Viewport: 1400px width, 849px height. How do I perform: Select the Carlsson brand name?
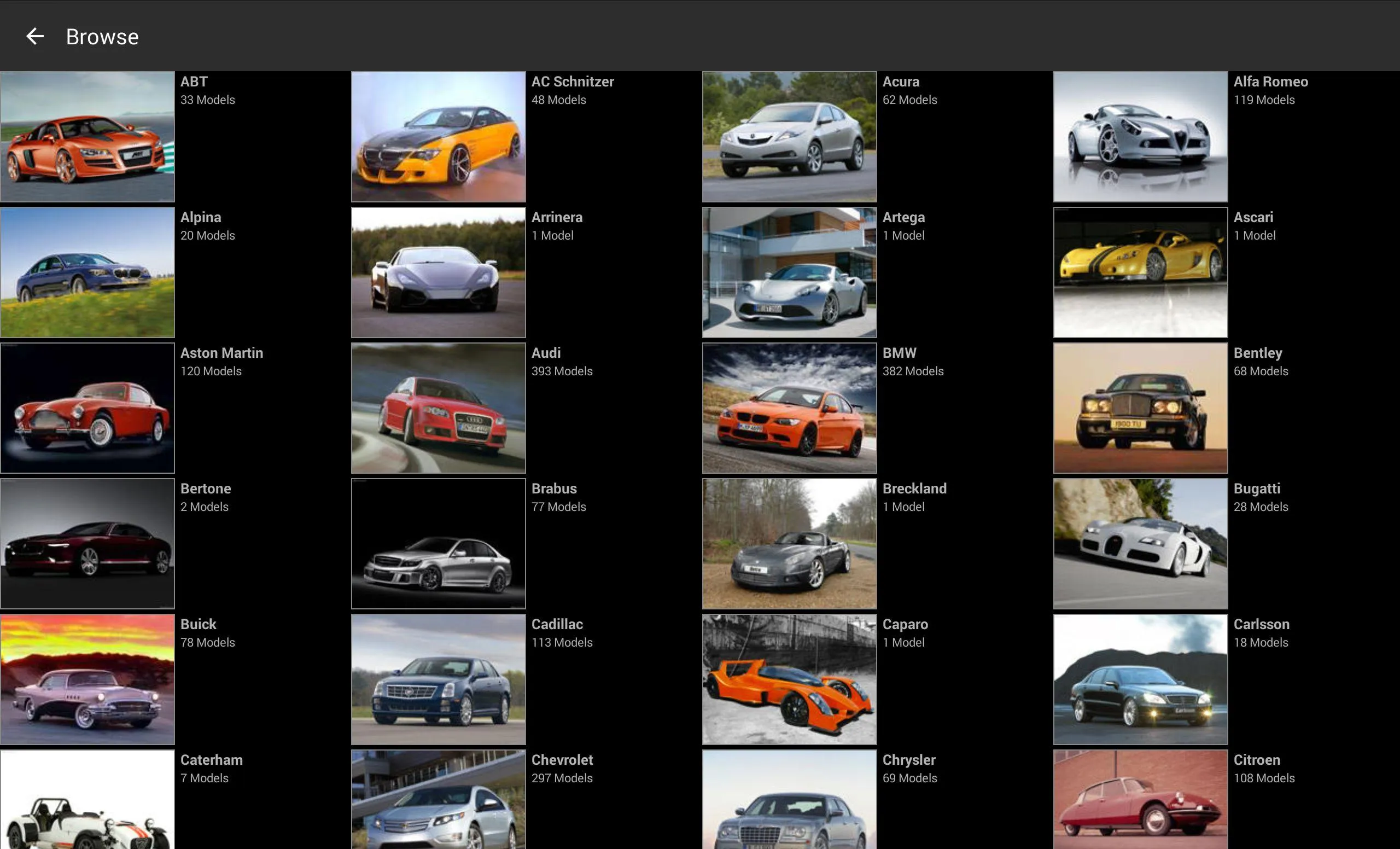tap(1262, 625)
